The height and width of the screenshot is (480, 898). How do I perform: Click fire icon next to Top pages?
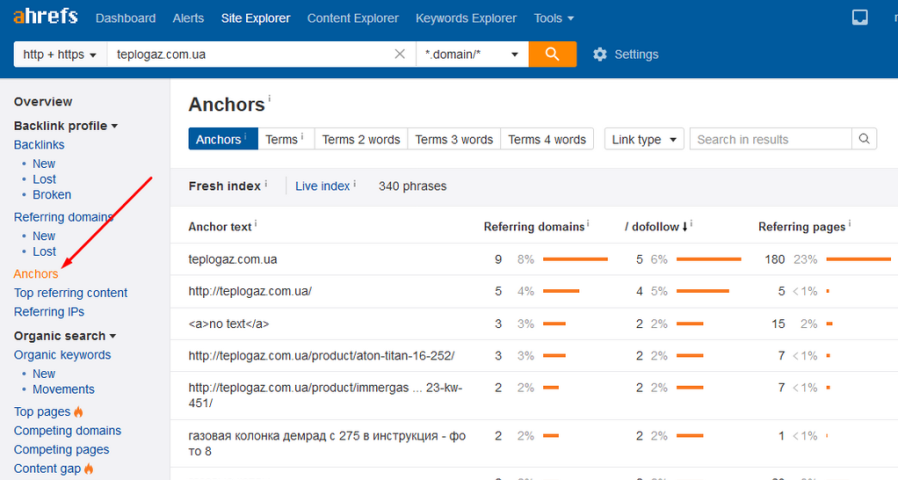[78, 412]
